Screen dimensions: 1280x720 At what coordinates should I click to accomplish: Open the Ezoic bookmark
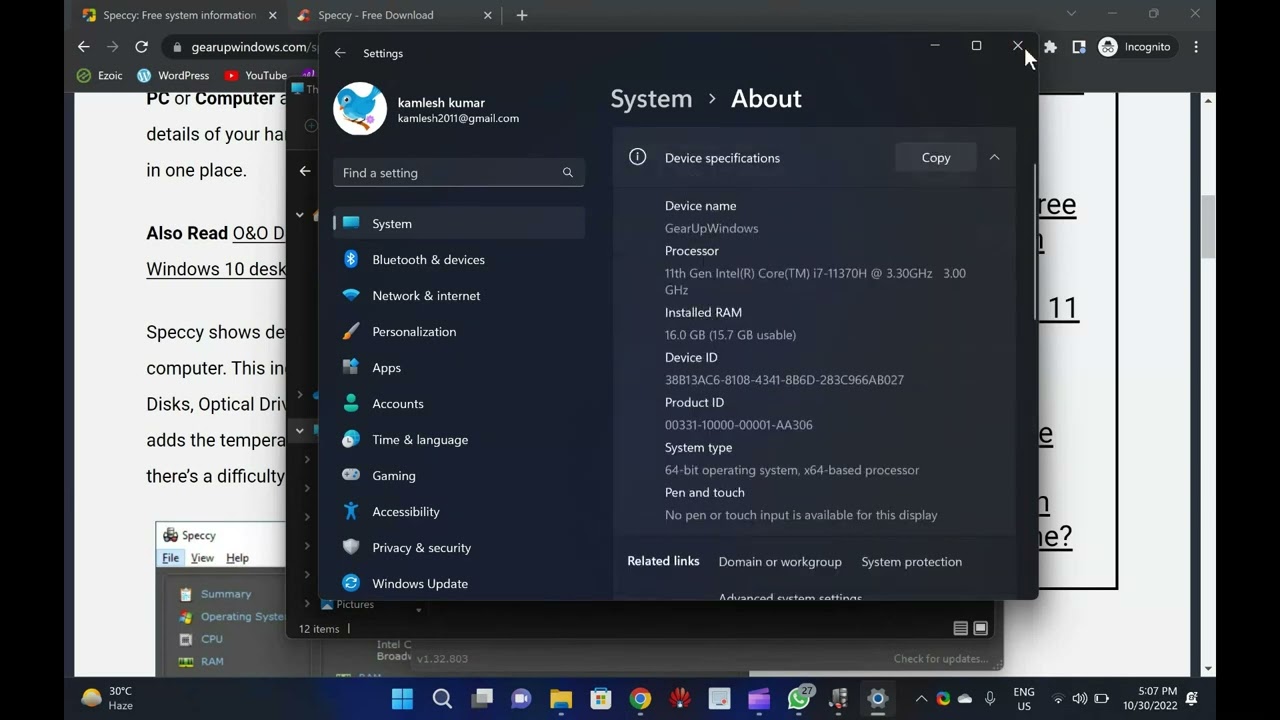pyautogui.click(x=99, y=75)
